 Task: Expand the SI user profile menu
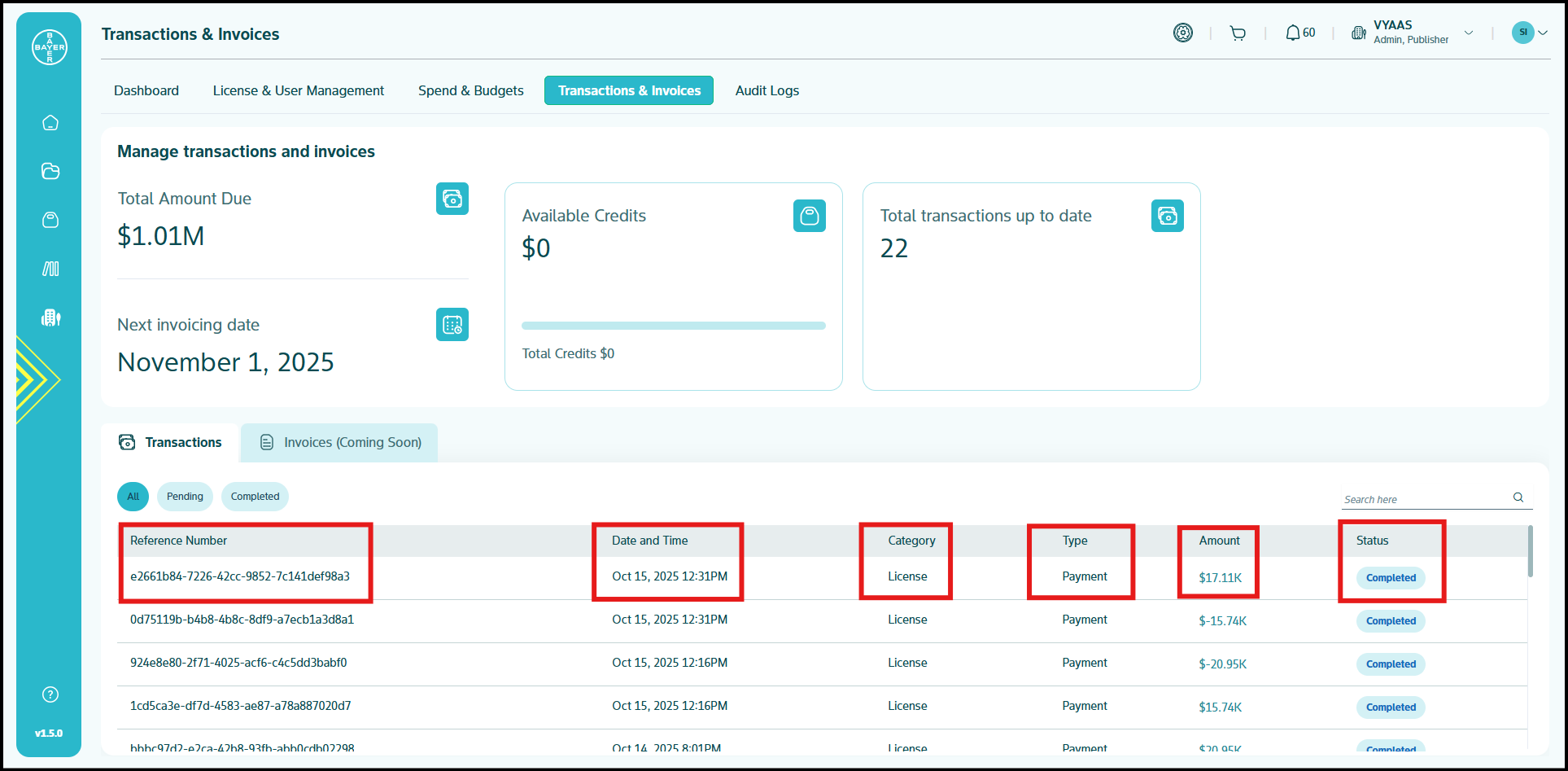(1529, 33)
